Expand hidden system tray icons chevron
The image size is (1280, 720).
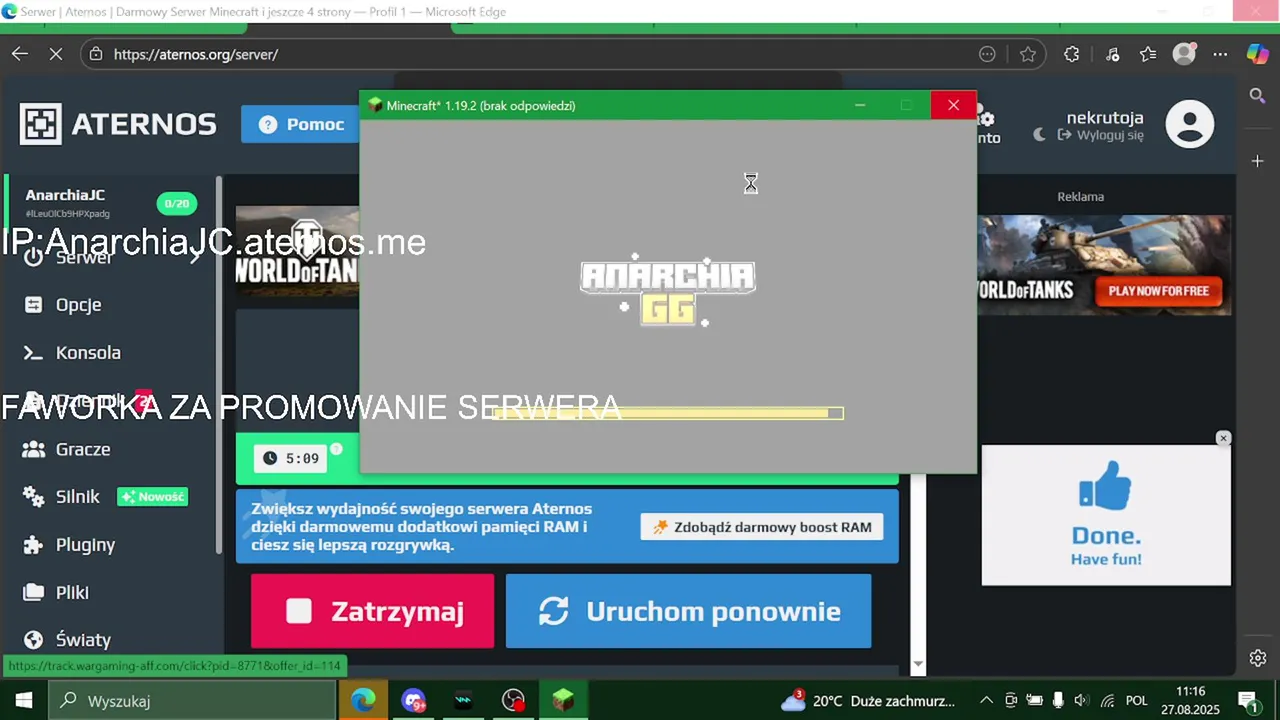pyautogui.click(x=986, y=701)
